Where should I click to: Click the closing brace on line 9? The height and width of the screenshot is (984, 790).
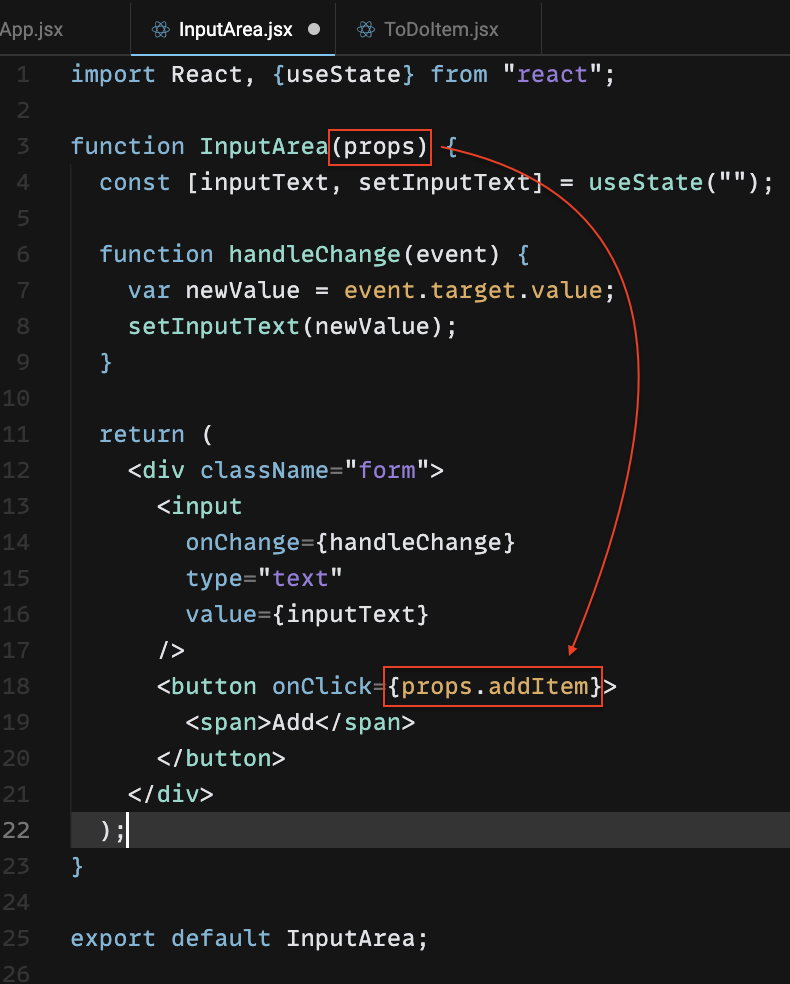(x=106, y=363)
